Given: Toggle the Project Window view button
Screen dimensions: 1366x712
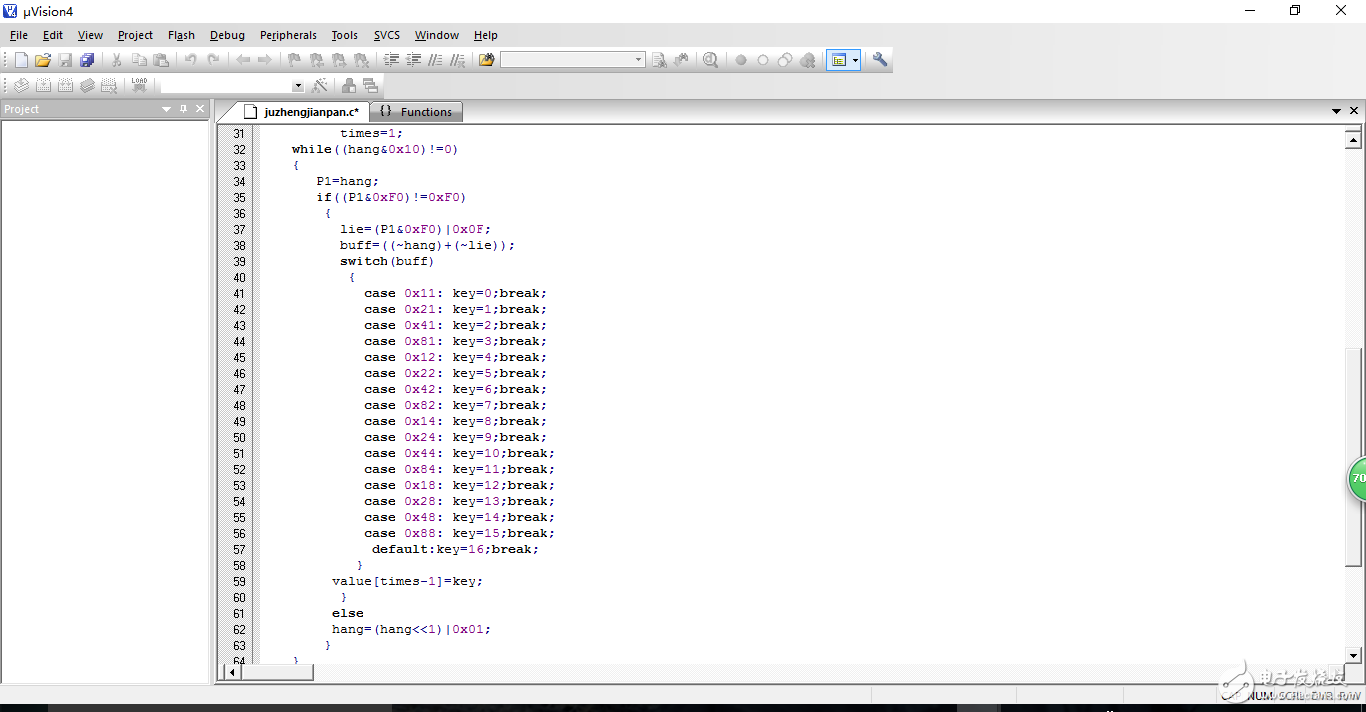Looking at the screenshot, I should tap(838, 60).
